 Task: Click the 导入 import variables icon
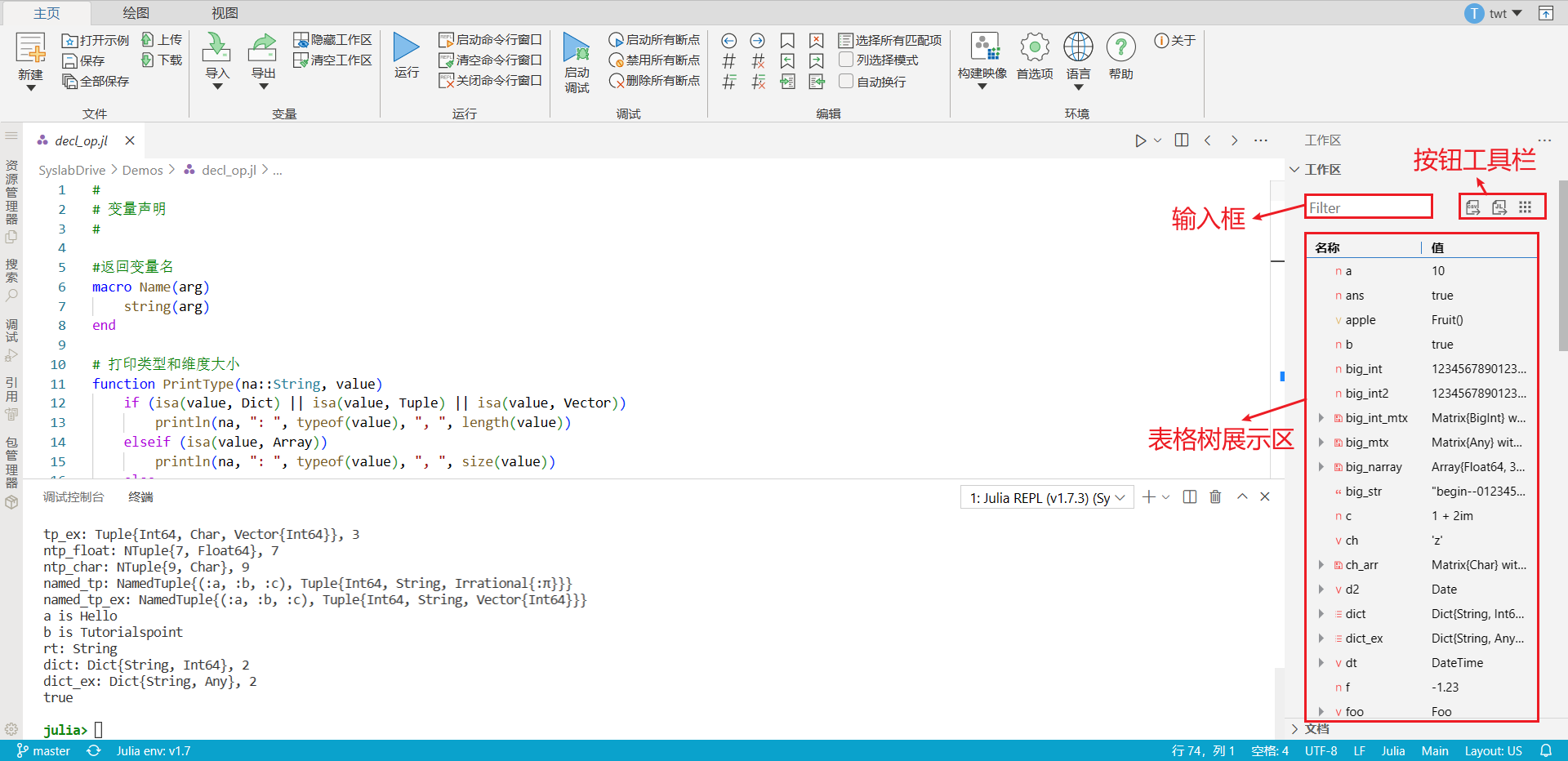216,47
